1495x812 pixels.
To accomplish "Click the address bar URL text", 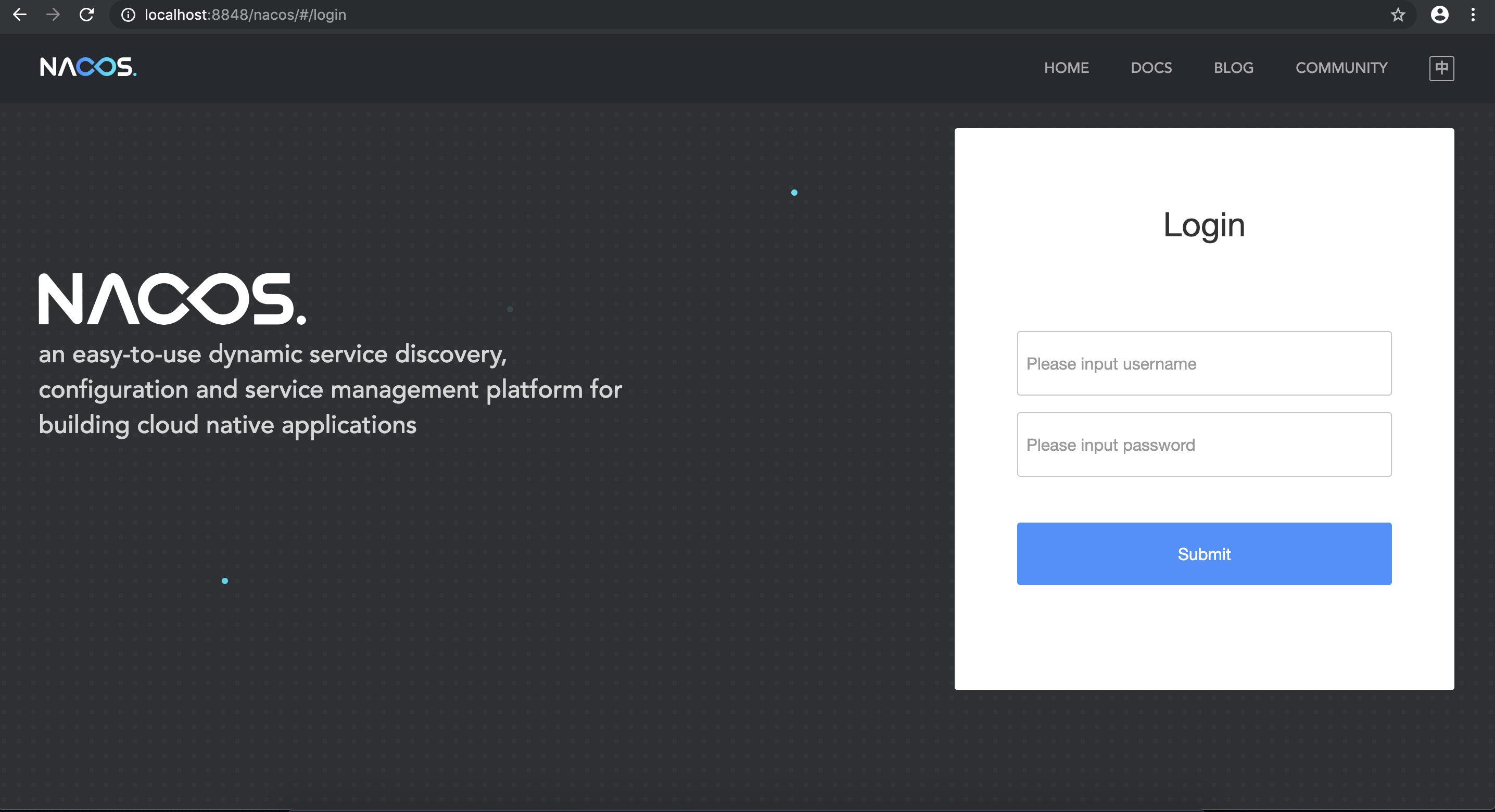I will [245, 15].
